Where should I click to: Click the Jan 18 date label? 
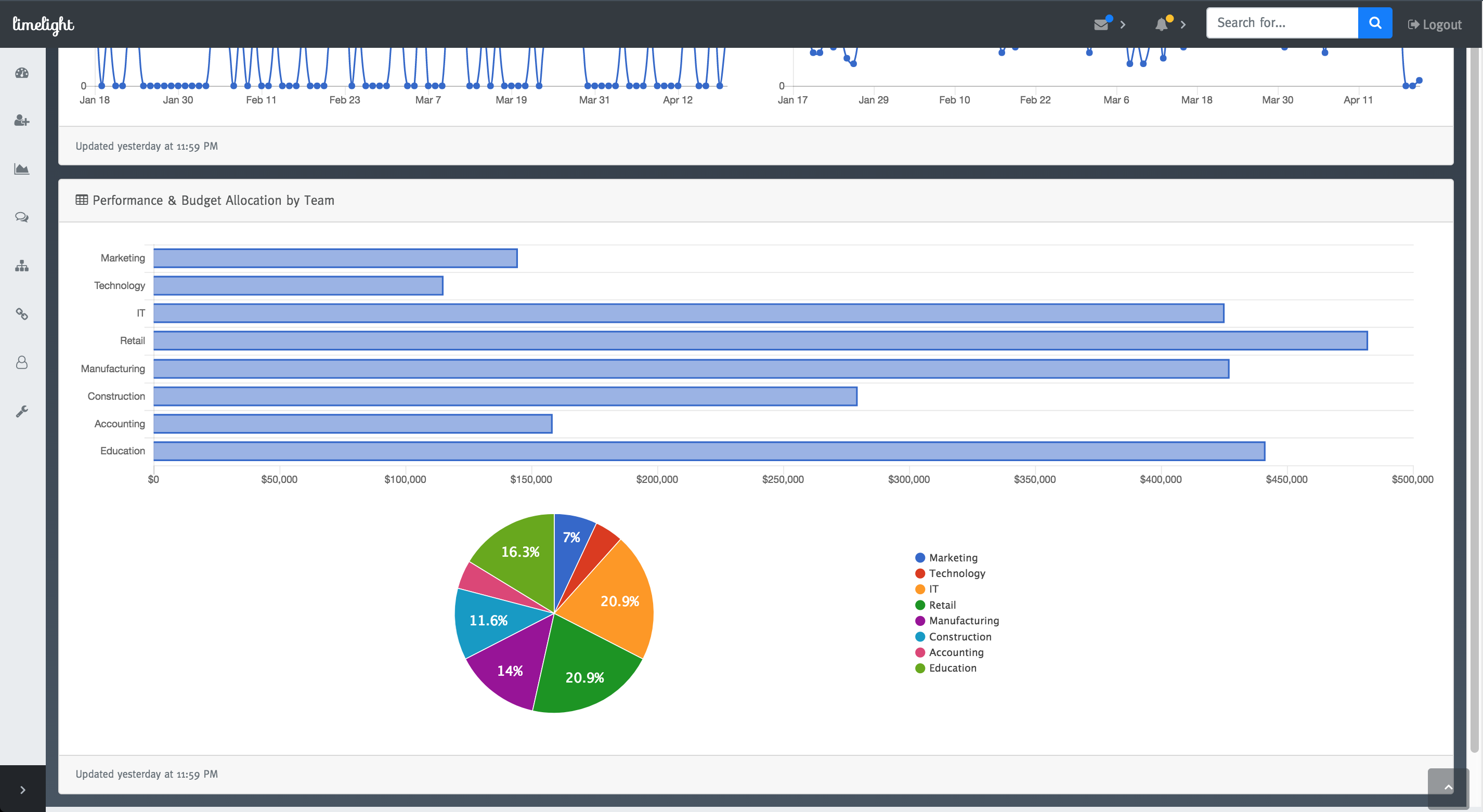(95, 100)
